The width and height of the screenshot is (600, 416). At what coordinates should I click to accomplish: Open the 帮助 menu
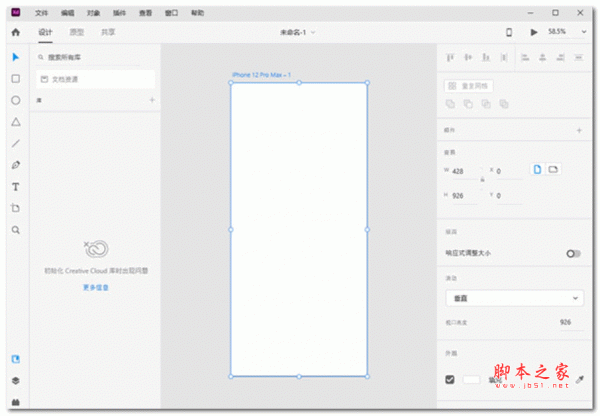point(197,13)
